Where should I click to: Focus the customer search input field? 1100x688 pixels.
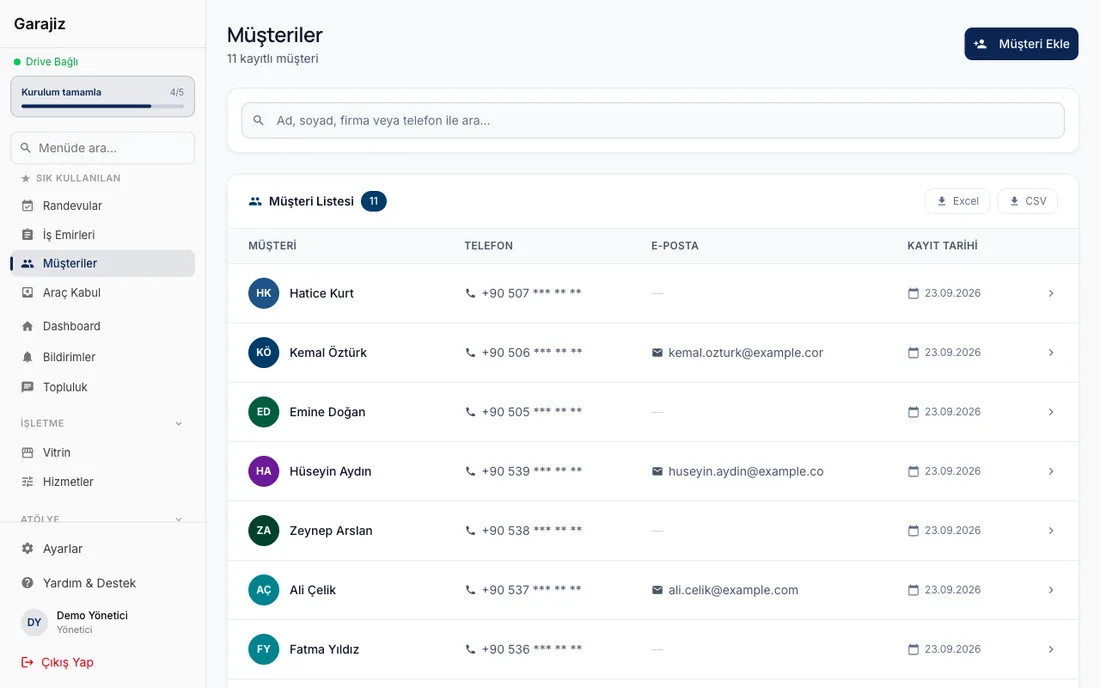652,121
